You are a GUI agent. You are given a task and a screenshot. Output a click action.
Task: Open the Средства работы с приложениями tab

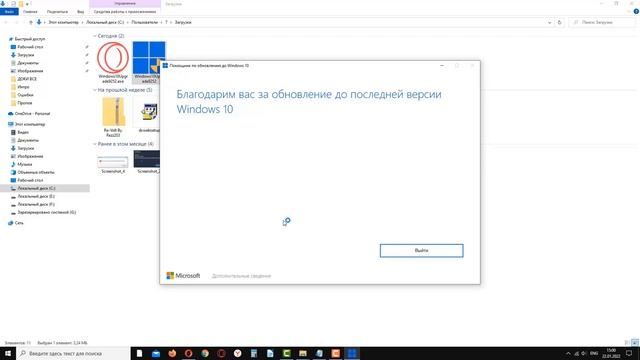pyautogui.click(x=125, y=12)
